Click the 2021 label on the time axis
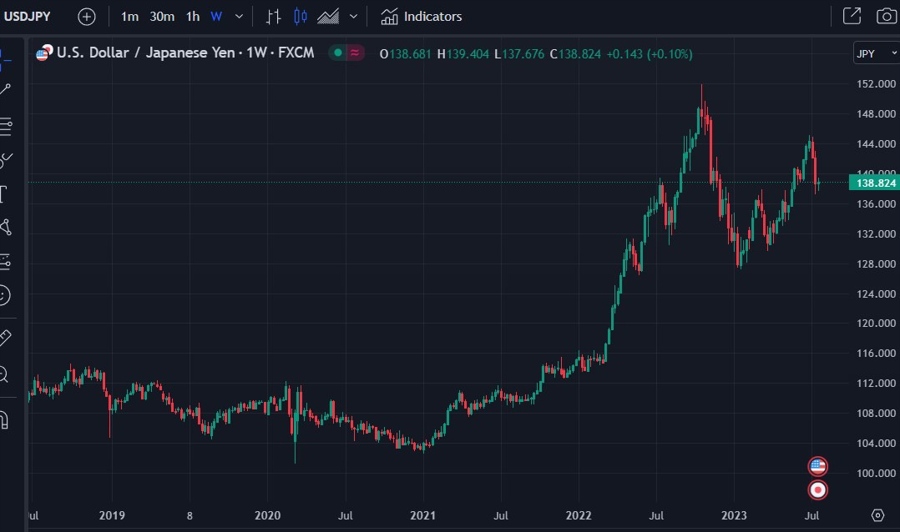 click(x=422, y=515)
